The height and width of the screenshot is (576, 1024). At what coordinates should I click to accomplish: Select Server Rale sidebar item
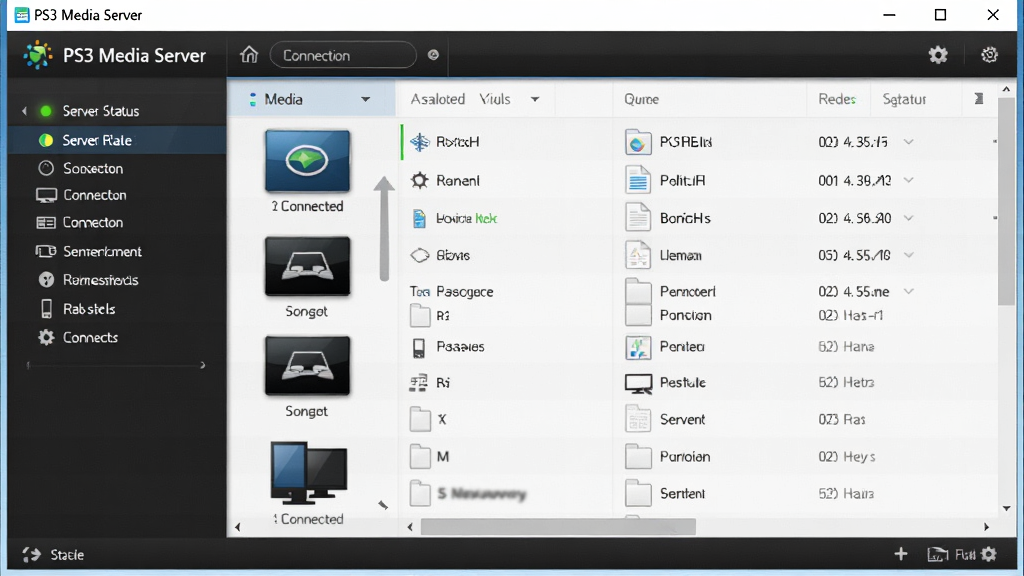pos(118,140)
